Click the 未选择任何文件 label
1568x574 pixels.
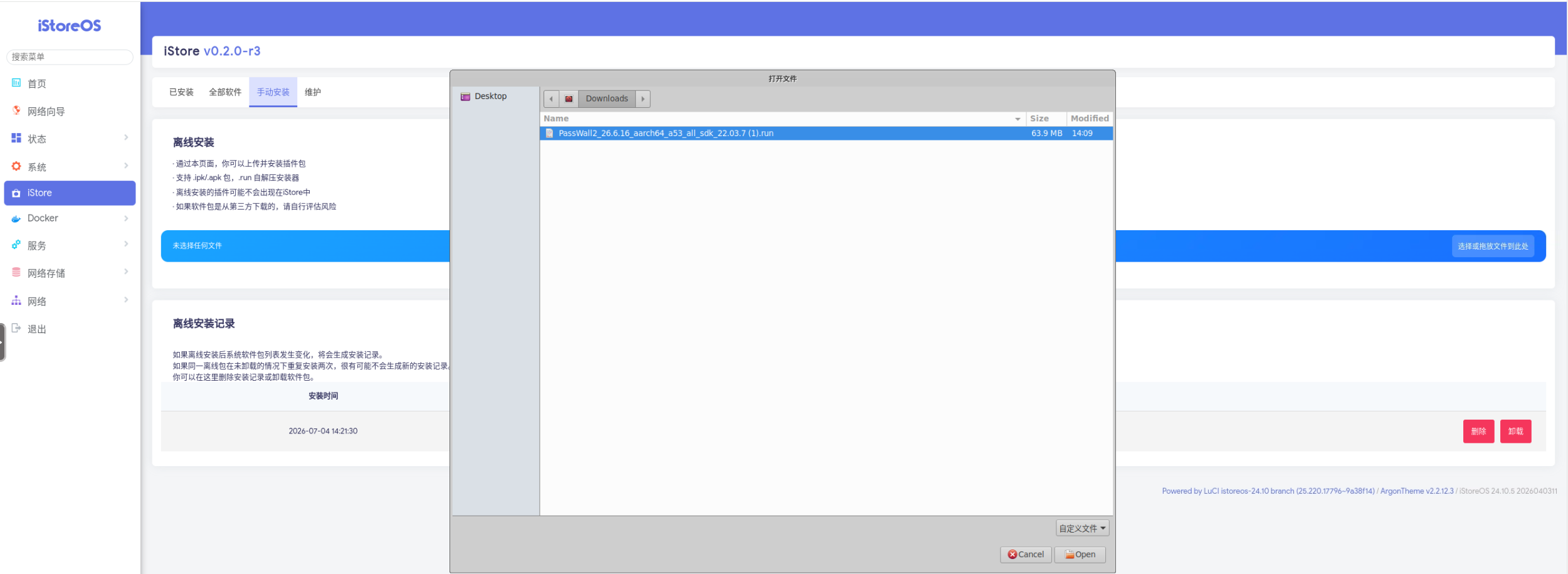coord(197,246)
